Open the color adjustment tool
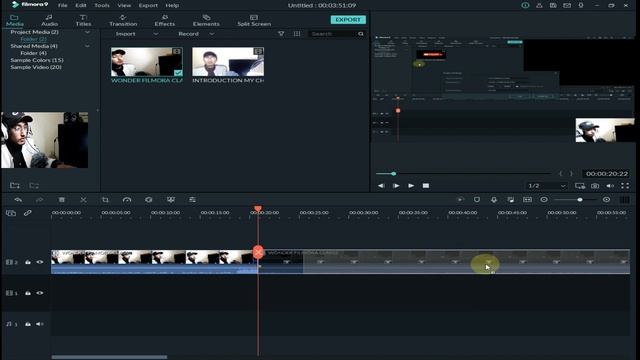Image resolution: width=640 pixels, height=360 pixels. click(149, 200)
